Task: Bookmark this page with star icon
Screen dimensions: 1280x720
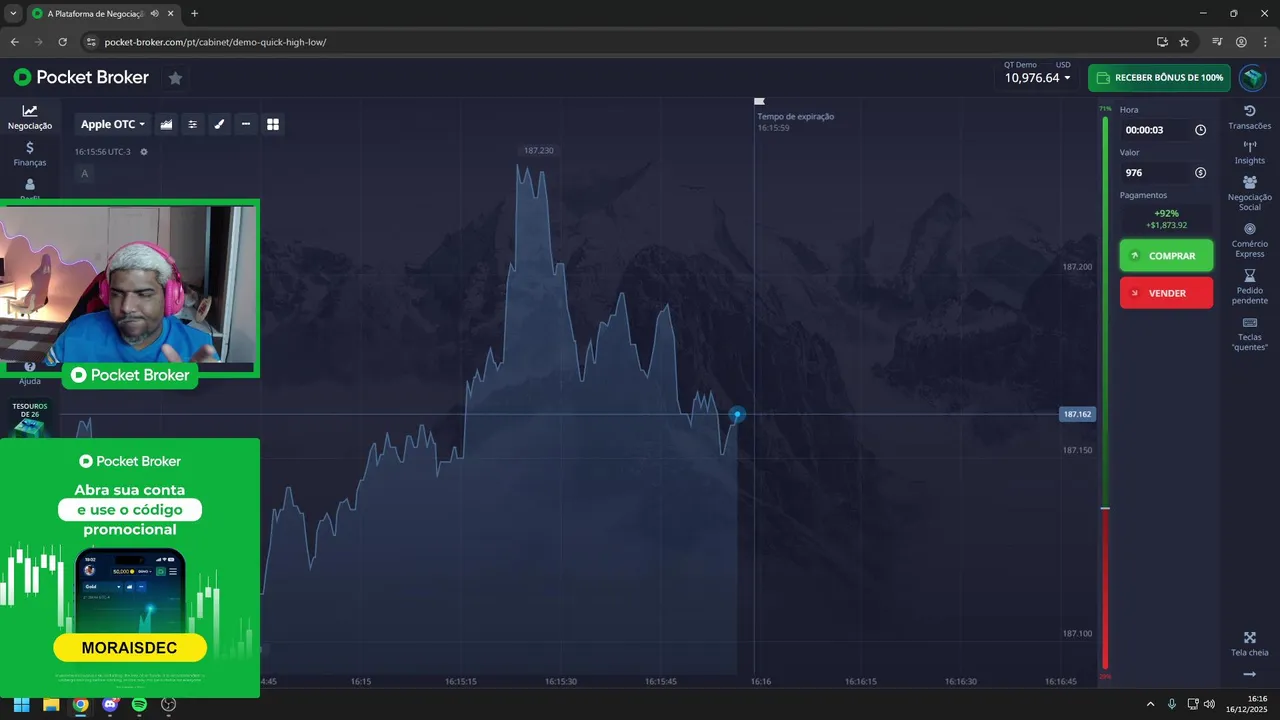Action: (1184, 42)
